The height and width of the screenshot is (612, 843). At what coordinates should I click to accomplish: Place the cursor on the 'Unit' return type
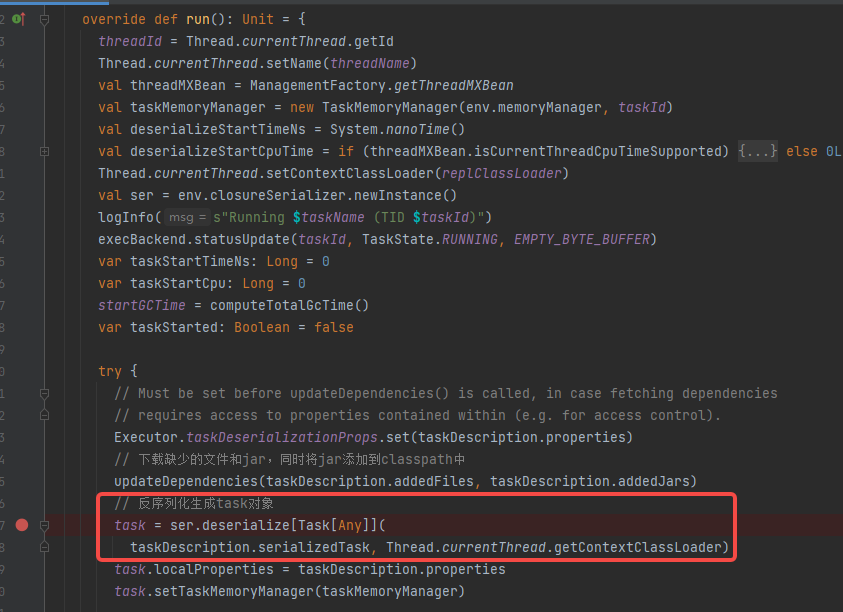(x=258, y=19)
